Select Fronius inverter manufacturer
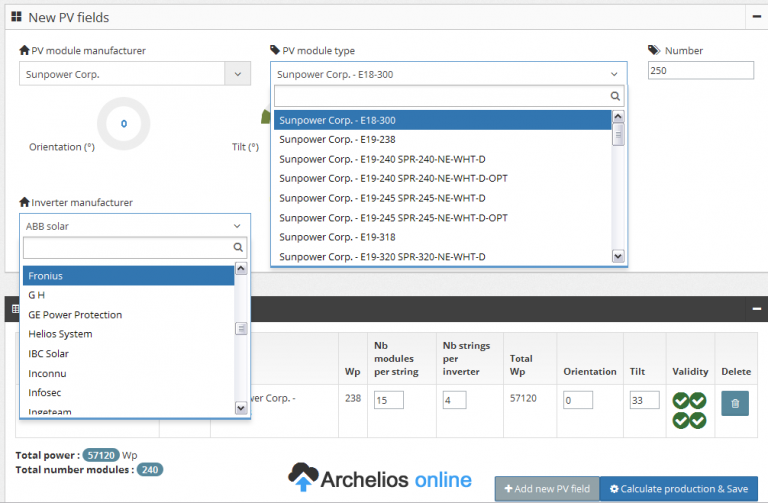 click(x=128, y=276)
